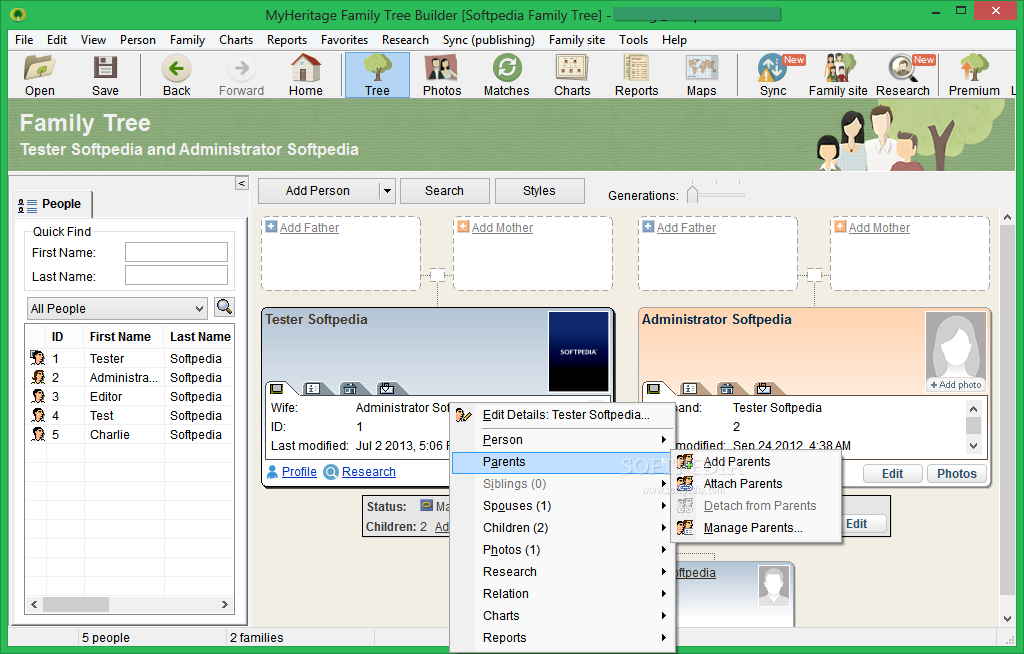
Task: Click Photos button on Administrator card
Action: coord(957,474)
